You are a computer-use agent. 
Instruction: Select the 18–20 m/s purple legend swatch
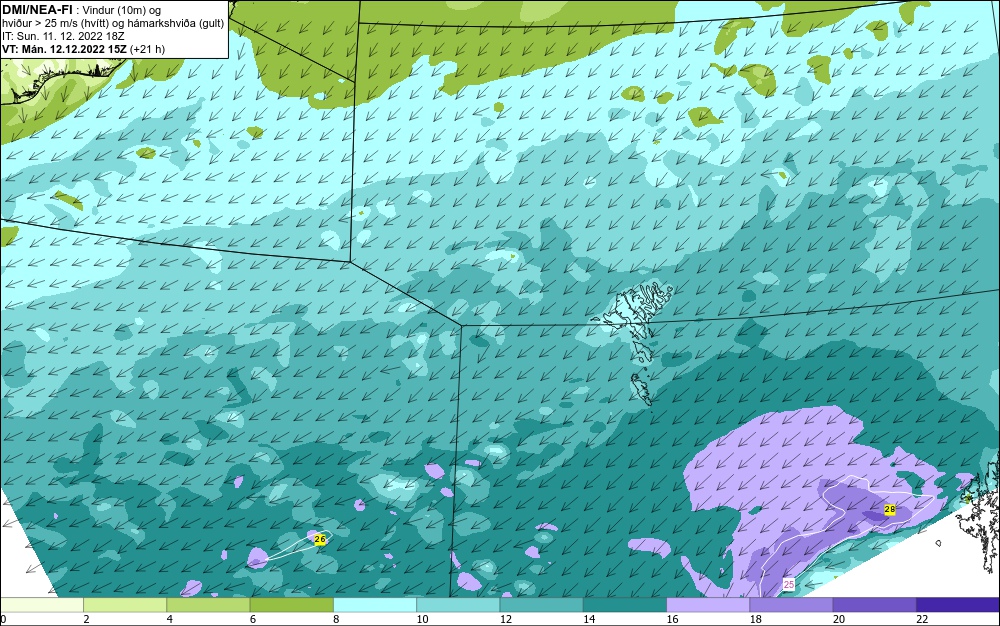791,605
